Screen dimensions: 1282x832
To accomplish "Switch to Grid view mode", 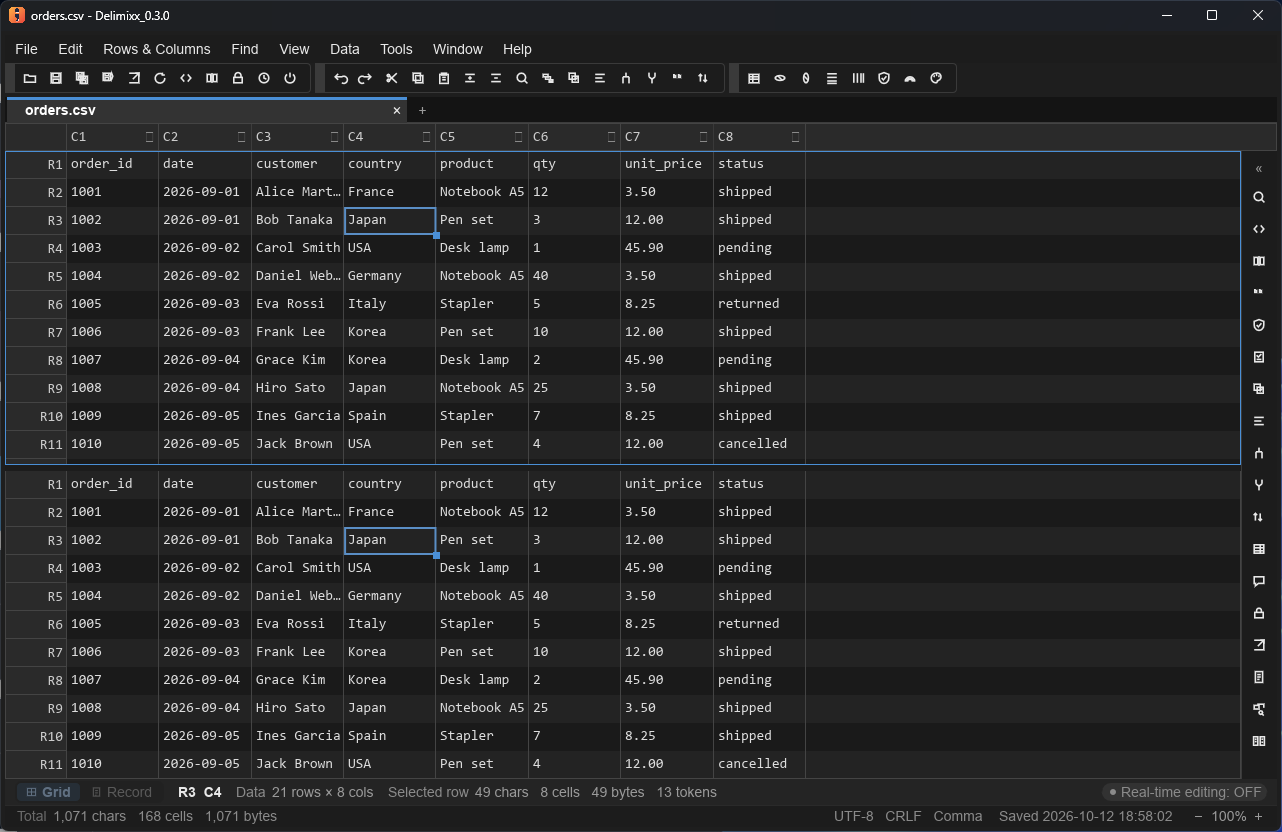I will (x=48, y=792).
